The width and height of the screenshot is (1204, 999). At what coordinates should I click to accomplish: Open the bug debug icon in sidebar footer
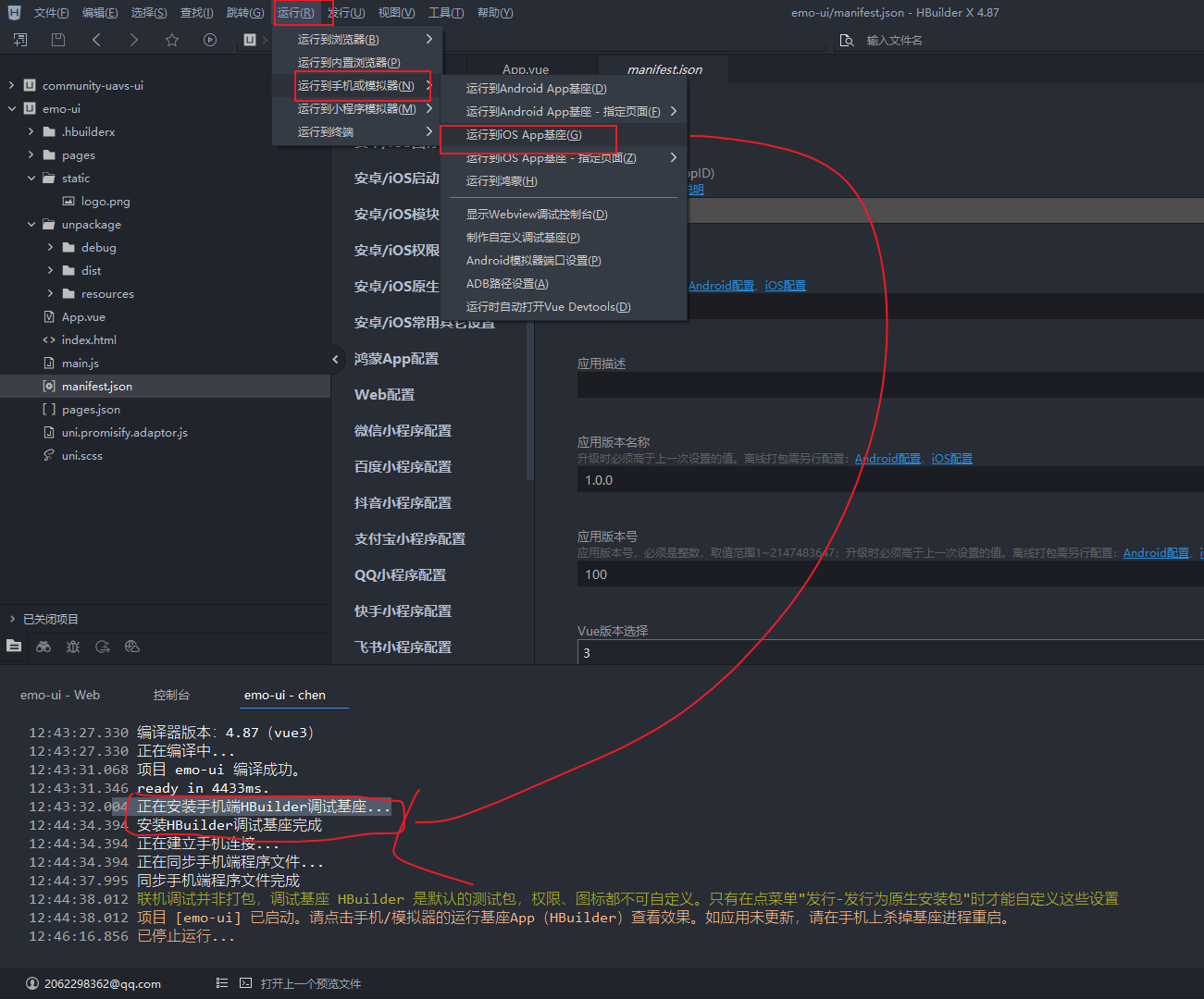point(73,647)
